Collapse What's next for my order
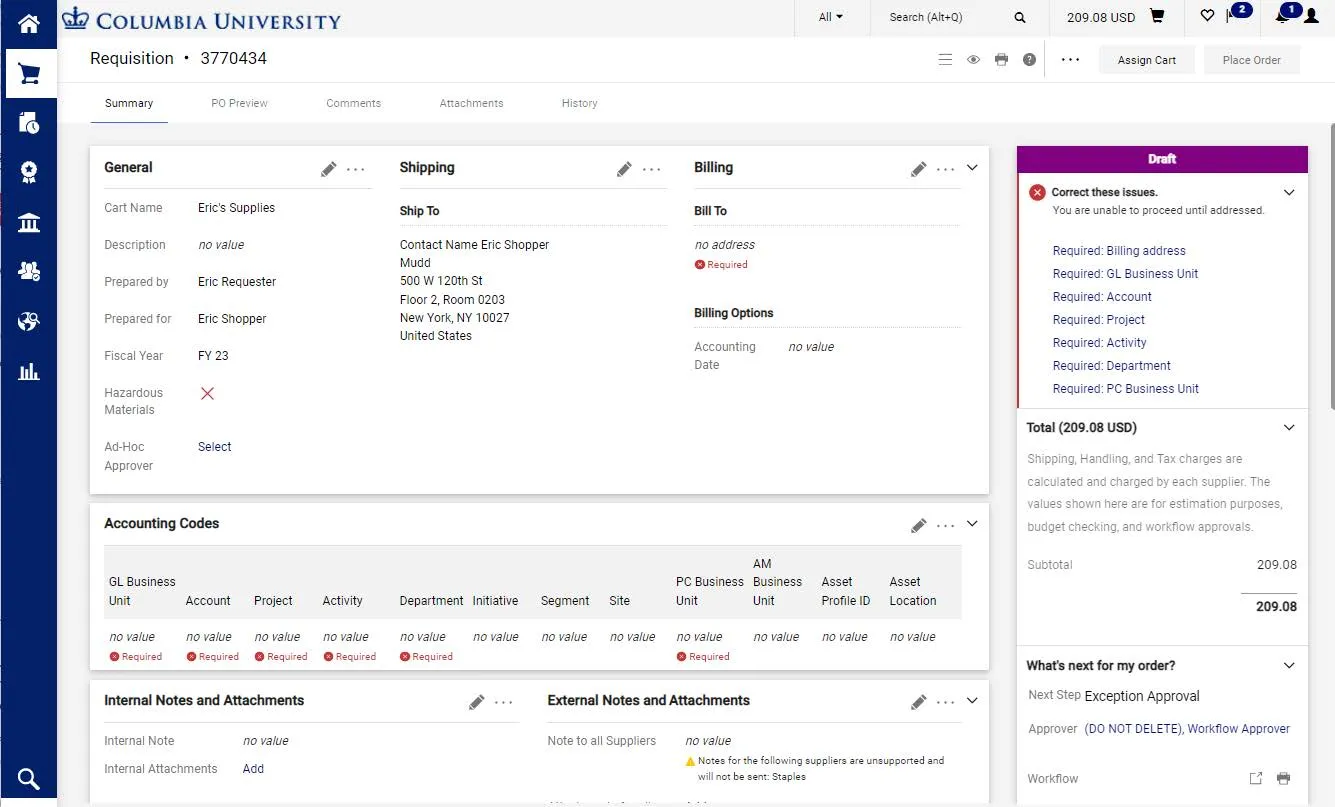 (x=1289, y=665)
